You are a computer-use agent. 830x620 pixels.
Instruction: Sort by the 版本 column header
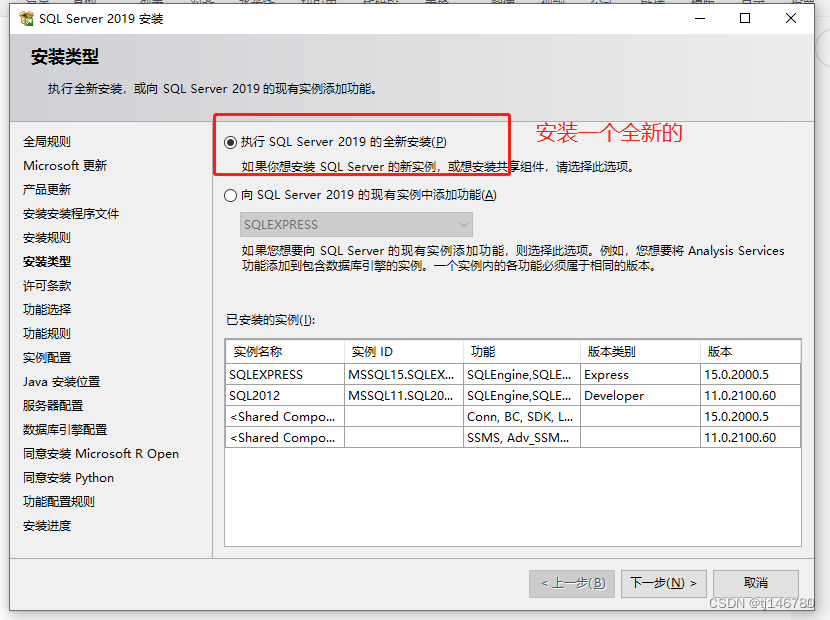click(751, 352)
